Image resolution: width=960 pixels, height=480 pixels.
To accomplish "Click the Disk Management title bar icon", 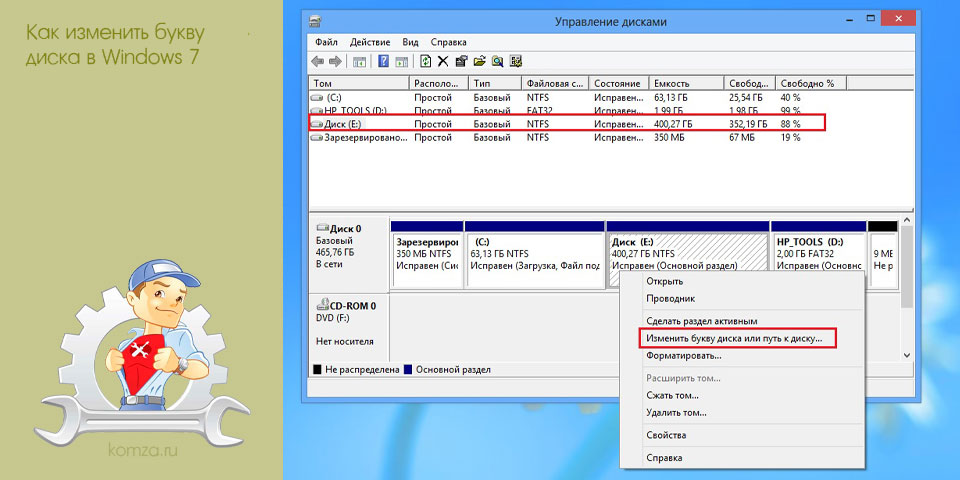I will [x=315, y=22].
